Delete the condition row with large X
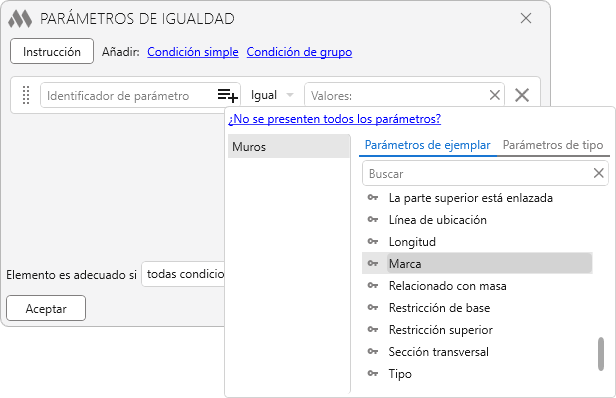The height and width of the screenshot is (398, 616). (522, 95)
